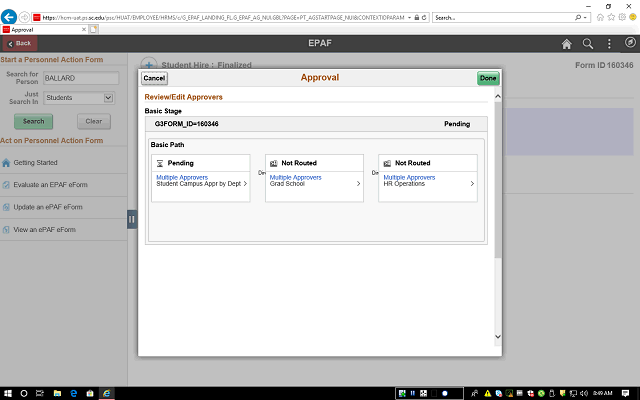Click the Search for Person field
The height and width of the screenshot is (400, 640).
[x=81, y=78]
